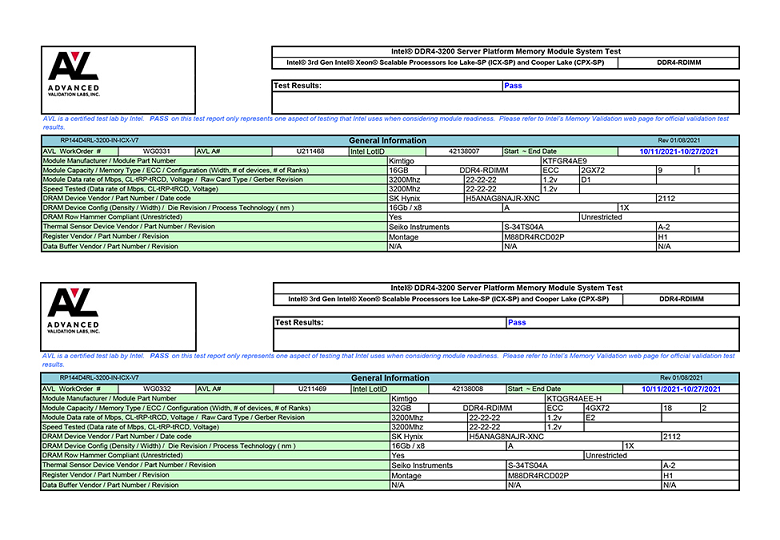Click the date range in the WG0331 report

pos(679,152)
